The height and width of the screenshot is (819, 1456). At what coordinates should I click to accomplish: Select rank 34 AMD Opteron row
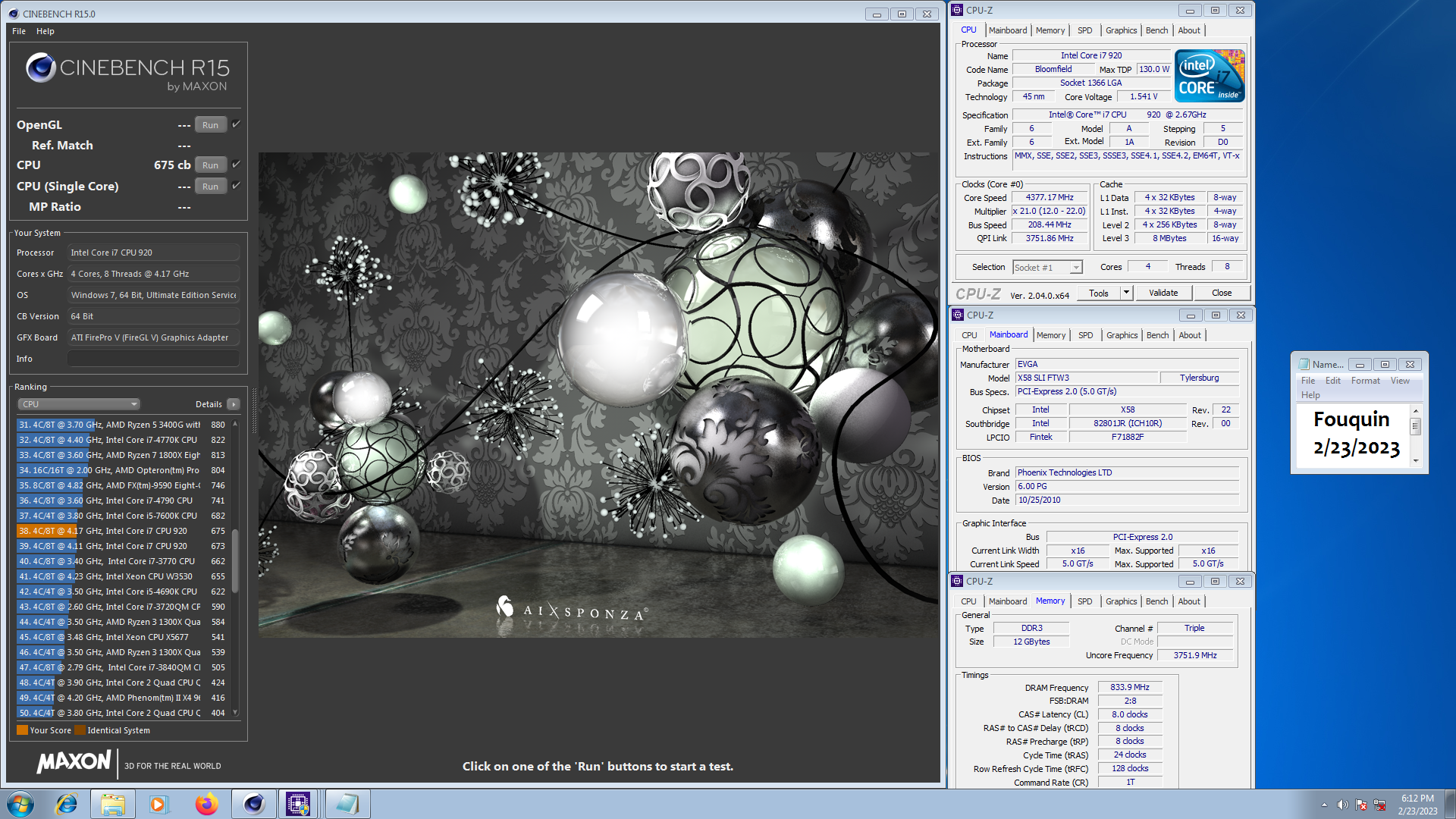[122, 470]
